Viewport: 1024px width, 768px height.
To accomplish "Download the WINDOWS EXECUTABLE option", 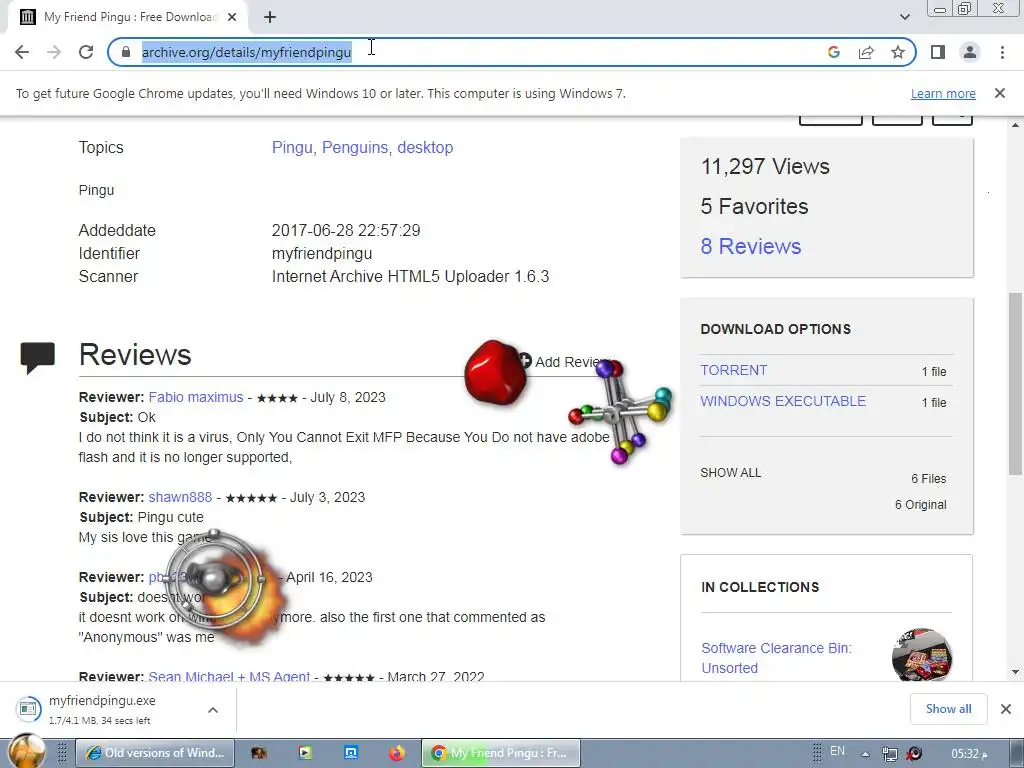I will 783,401.
